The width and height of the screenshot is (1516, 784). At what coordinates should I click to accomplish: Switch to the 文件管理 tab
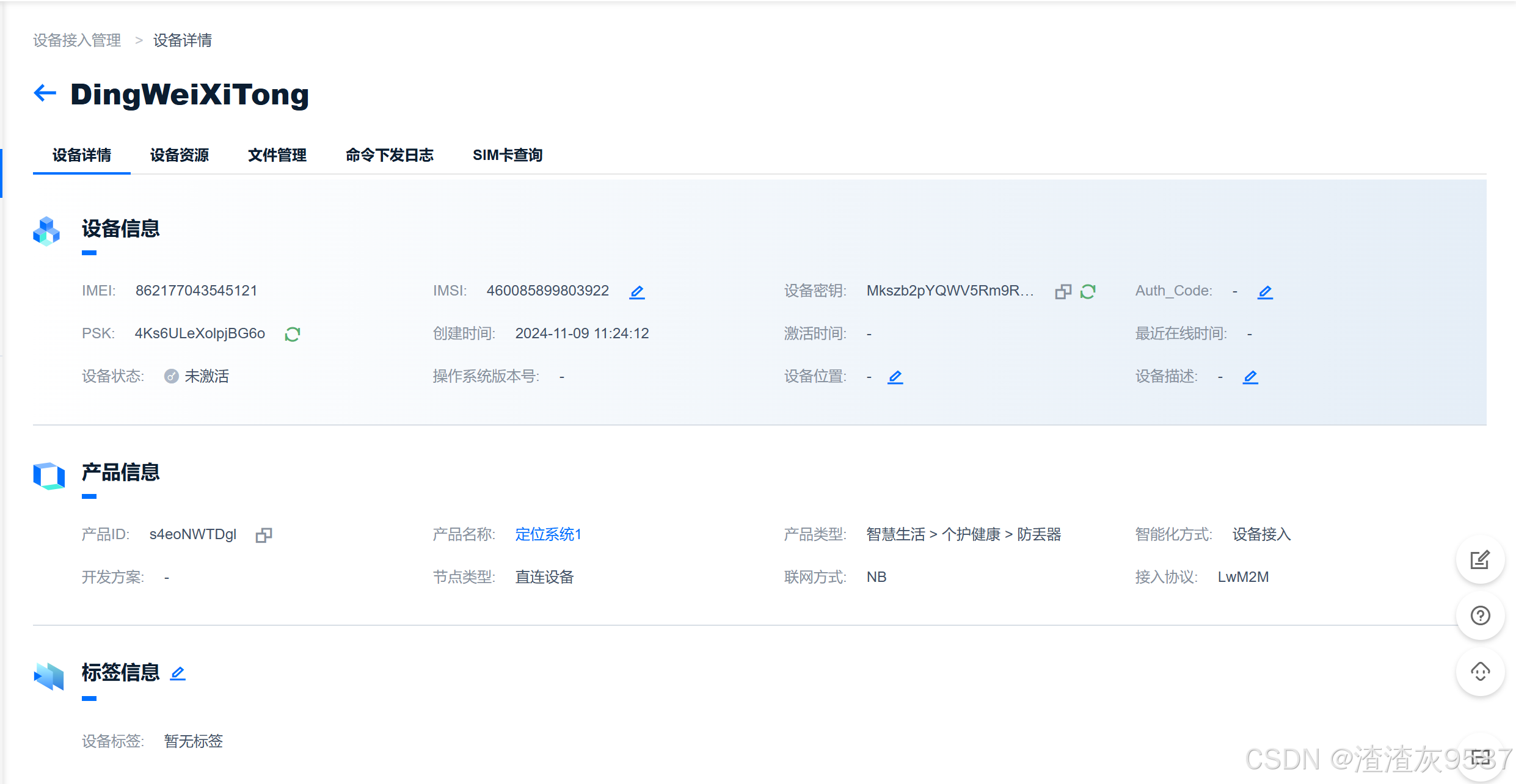coord(277,155)
